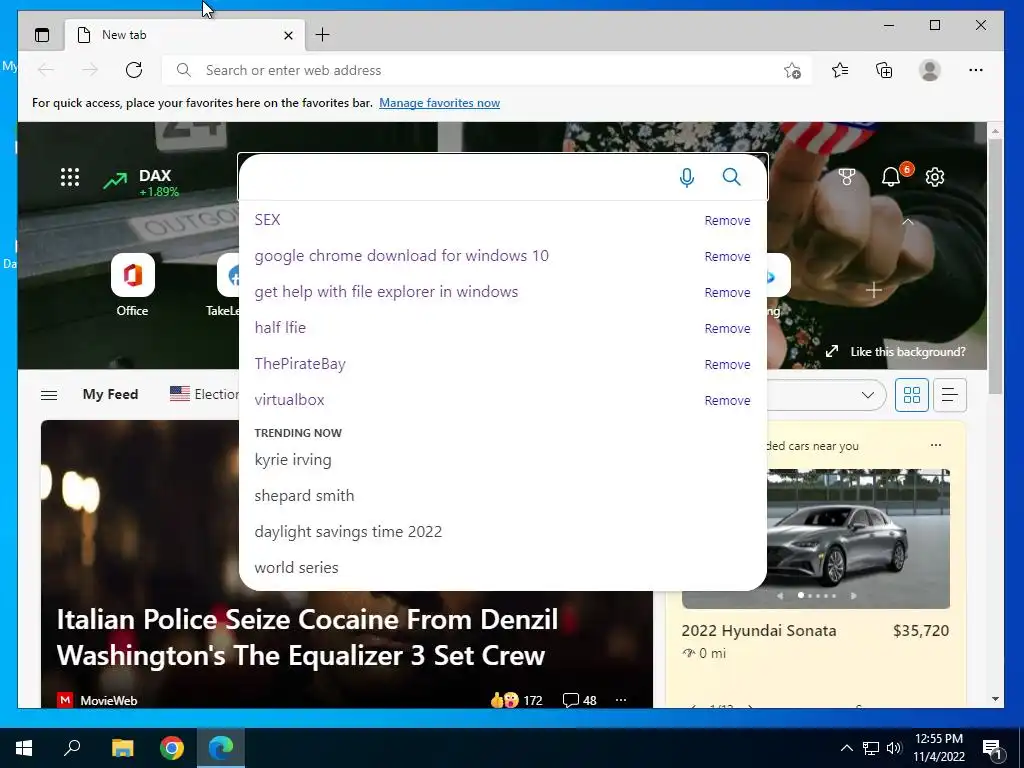
Task: Open the Italian Police Seize Cocaine headline
Action: [308, 637]
